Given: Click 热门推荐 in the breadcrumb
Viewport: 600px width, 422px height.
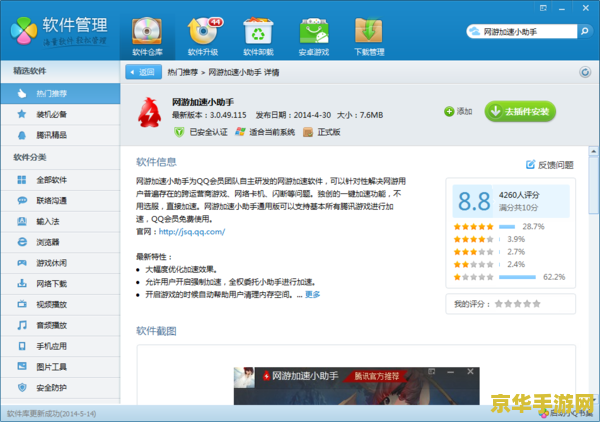Looking at the screenshot, I should coord(183,72).
